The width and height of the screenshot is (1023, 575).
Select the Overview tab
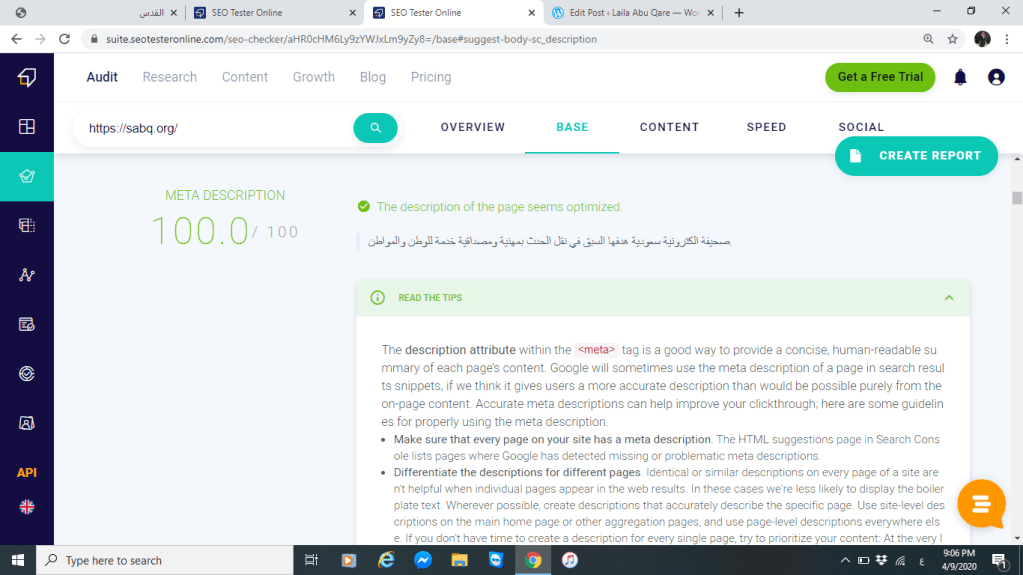pos(473,127)
